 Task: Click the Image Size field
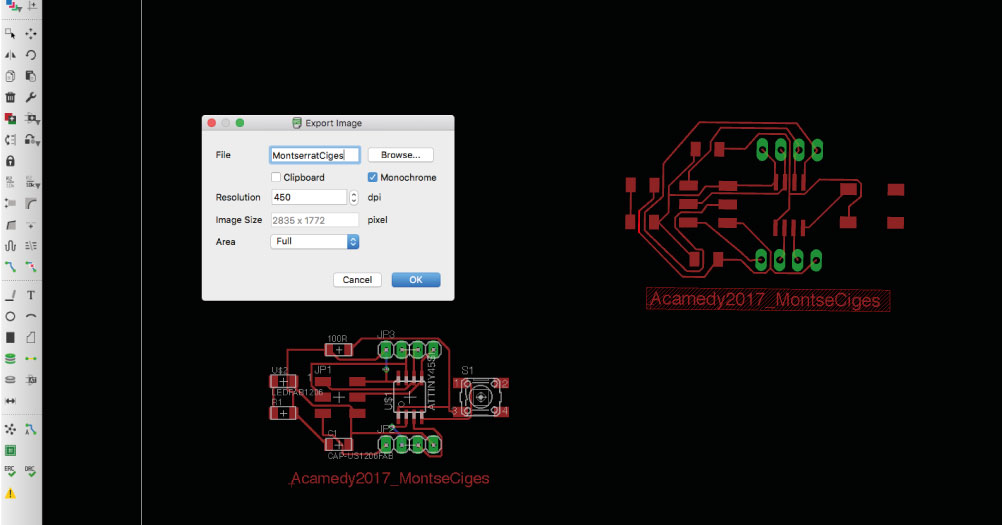point(314,220)
